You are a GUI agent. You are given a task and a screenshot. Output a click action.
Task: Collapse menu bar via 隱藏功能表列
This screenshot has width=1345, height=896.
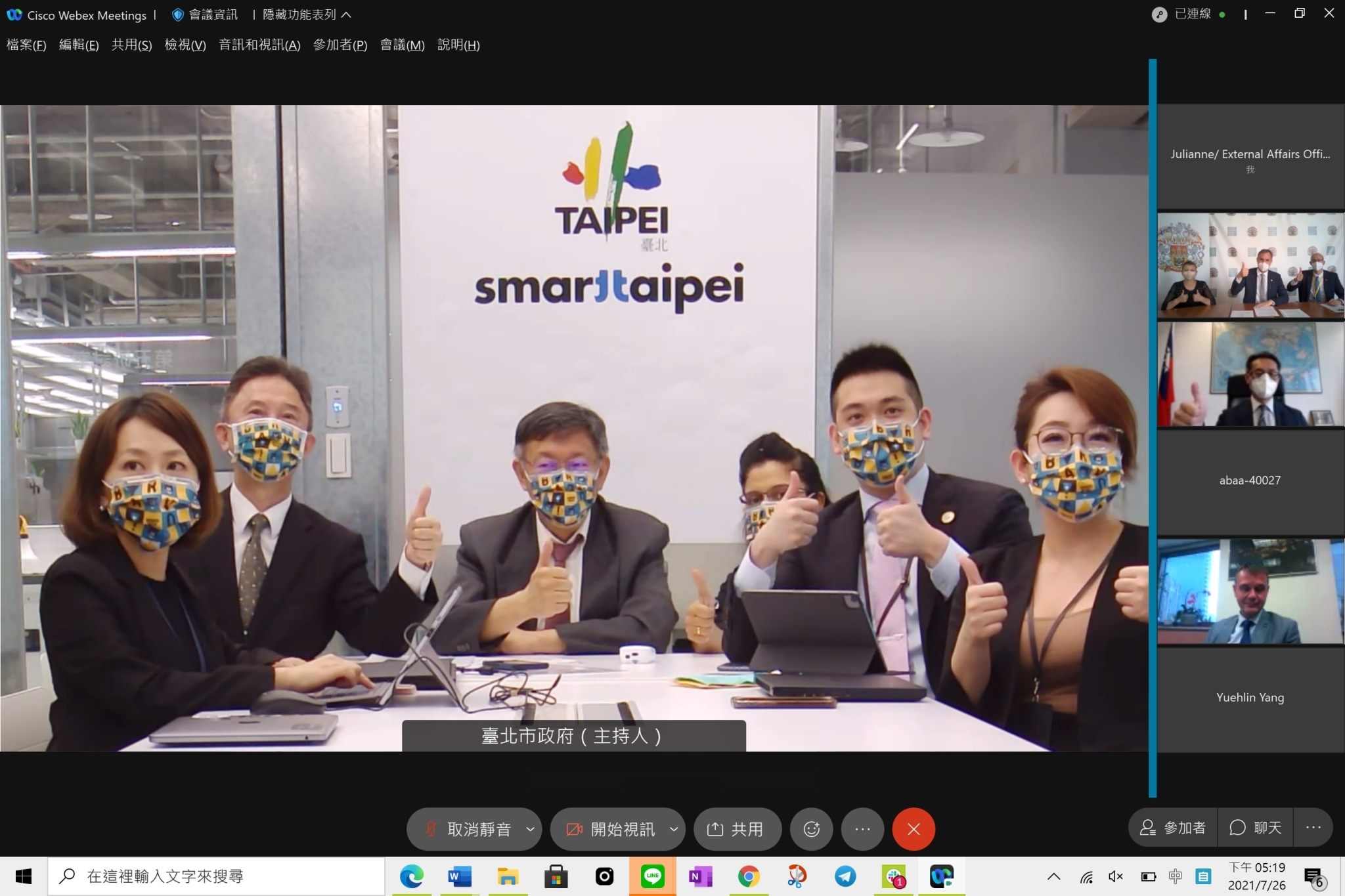click(307, 14)
